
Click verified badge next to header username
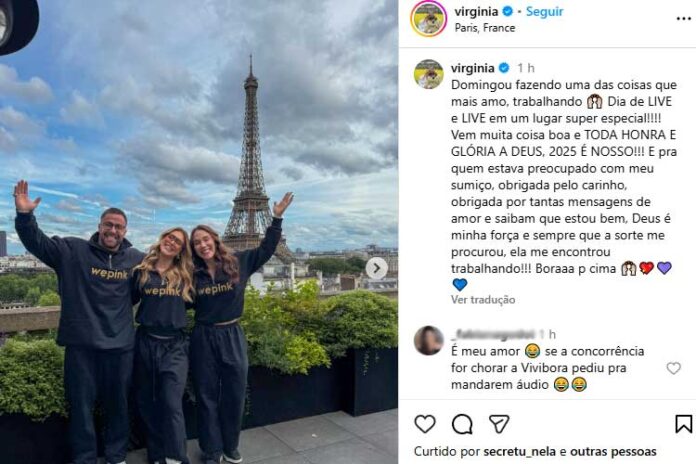pos(507,11)
